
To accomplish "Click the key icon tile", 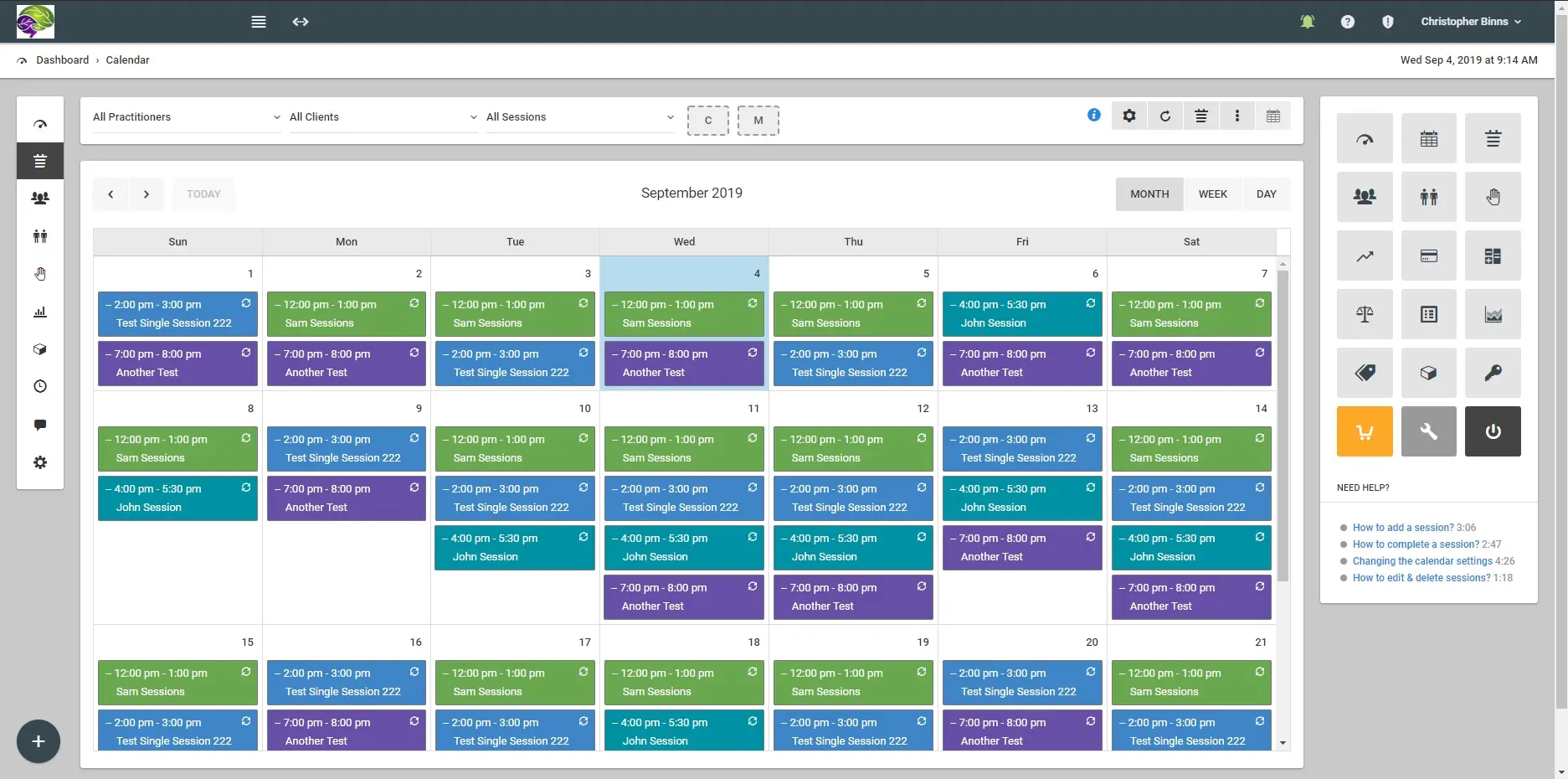I will [x=1493, y=373].
